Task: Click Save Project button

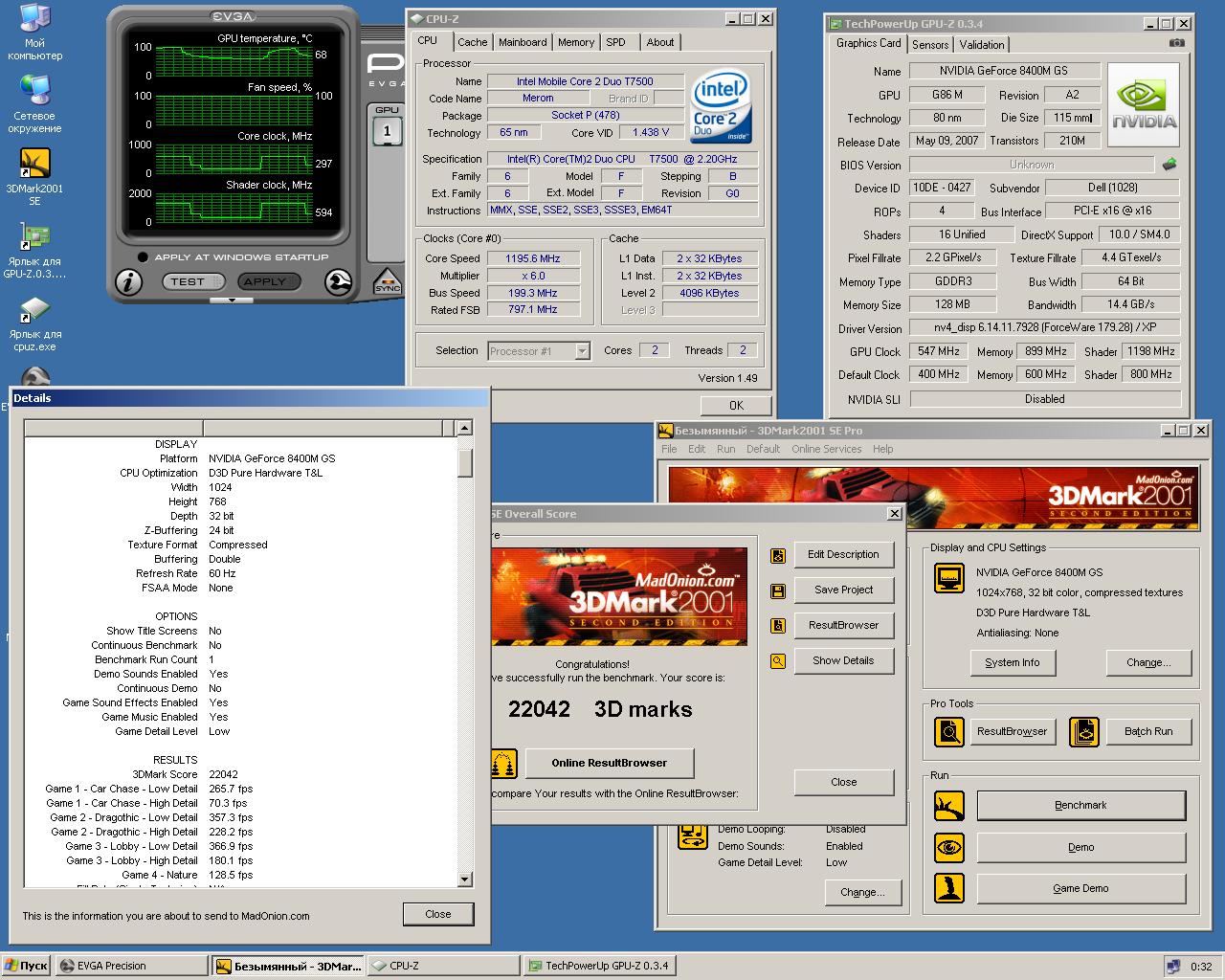Action: [843, 590]
